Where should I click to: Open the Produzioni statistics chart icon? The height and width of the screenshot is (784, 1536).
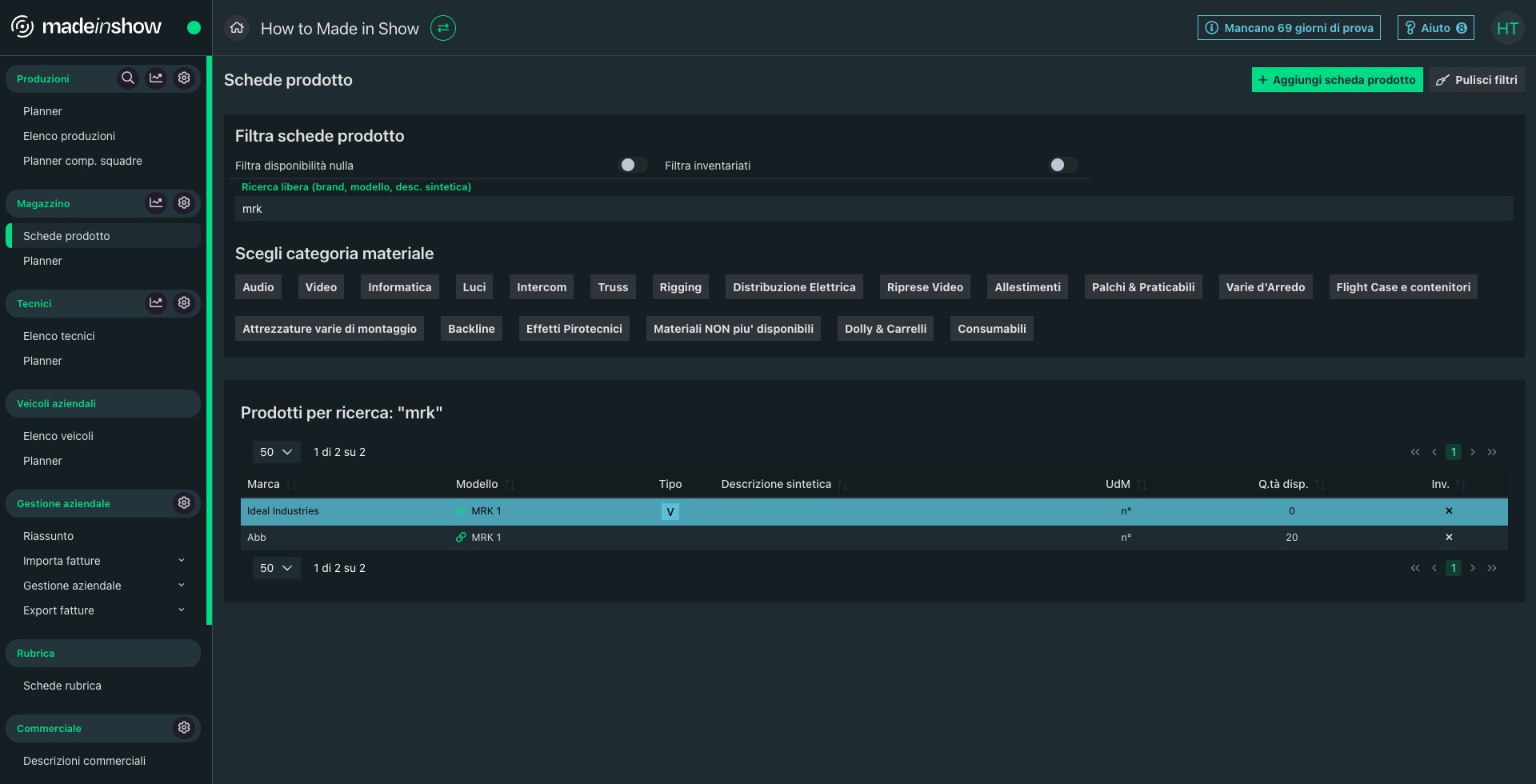(x=156, y=78)
